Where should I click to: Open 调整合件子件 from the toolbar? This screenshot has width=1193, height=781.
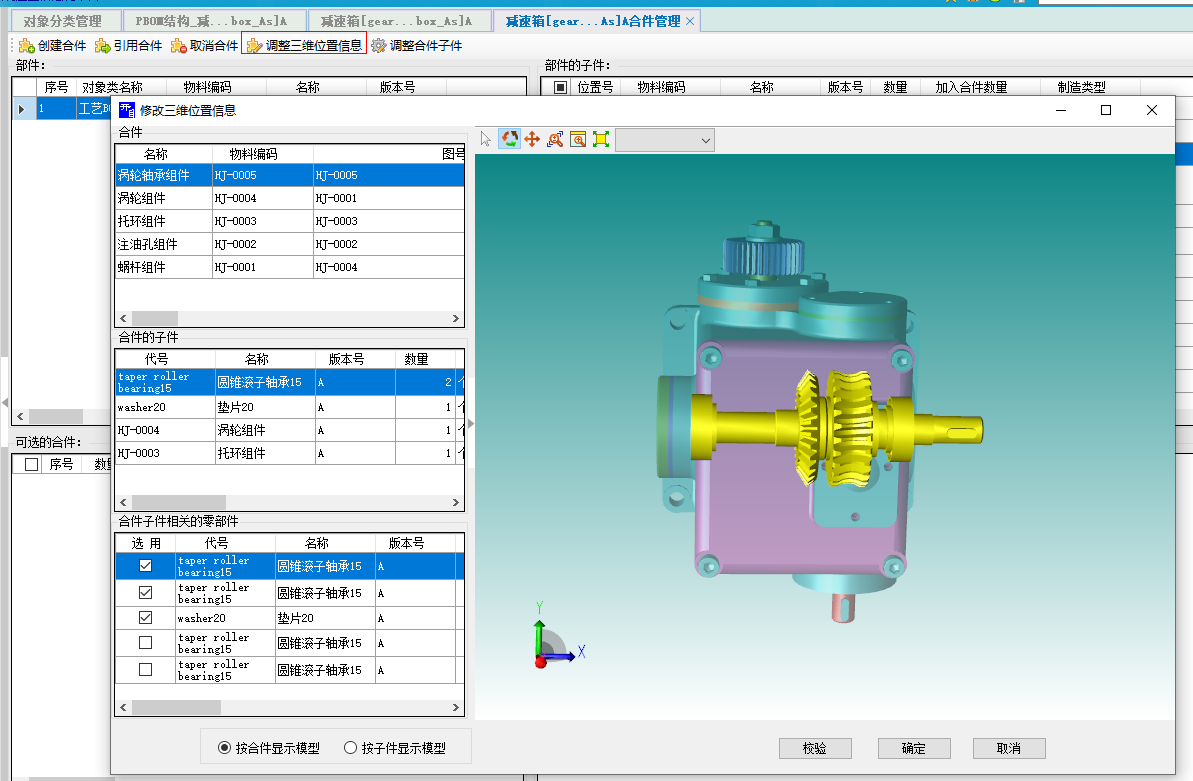(x=416, y=45)
